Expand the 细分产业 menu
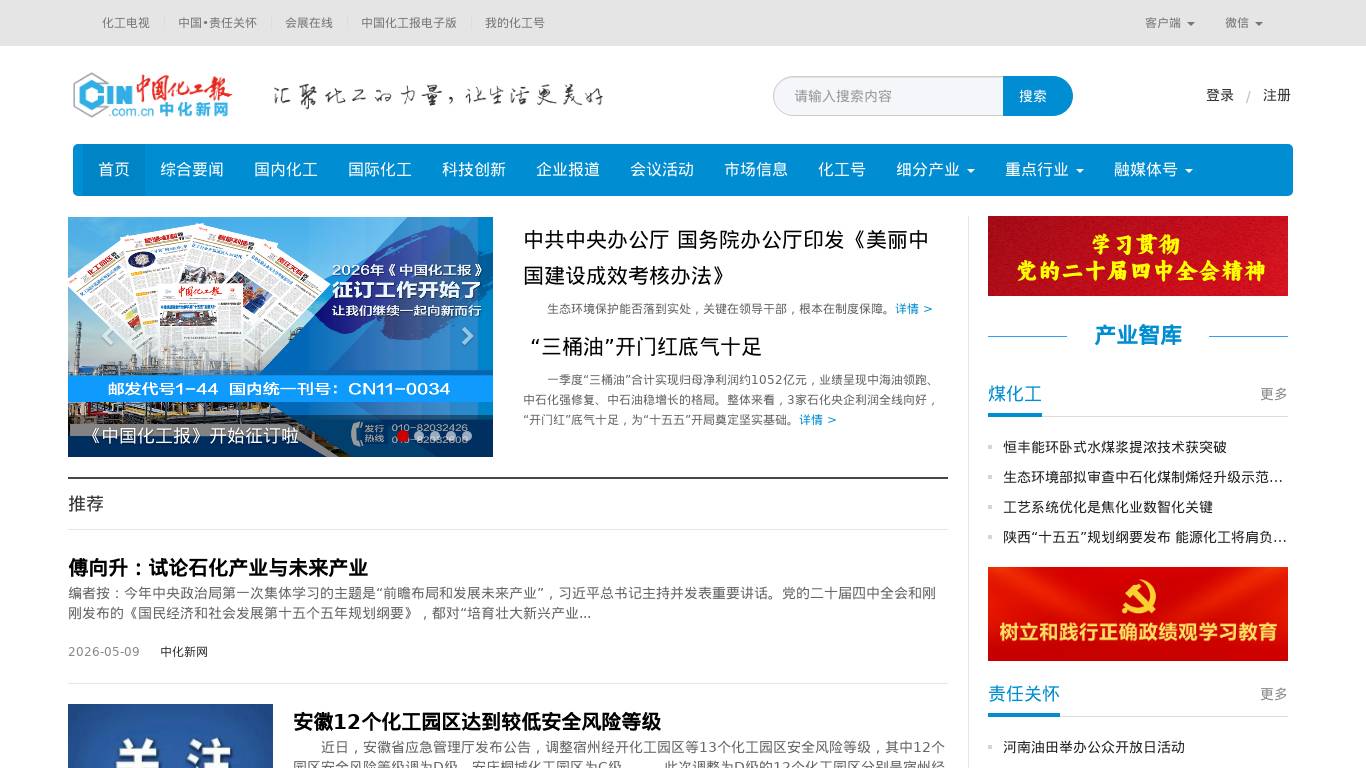This screenshot has width=1366, height=768. click(x=935, y=170)
